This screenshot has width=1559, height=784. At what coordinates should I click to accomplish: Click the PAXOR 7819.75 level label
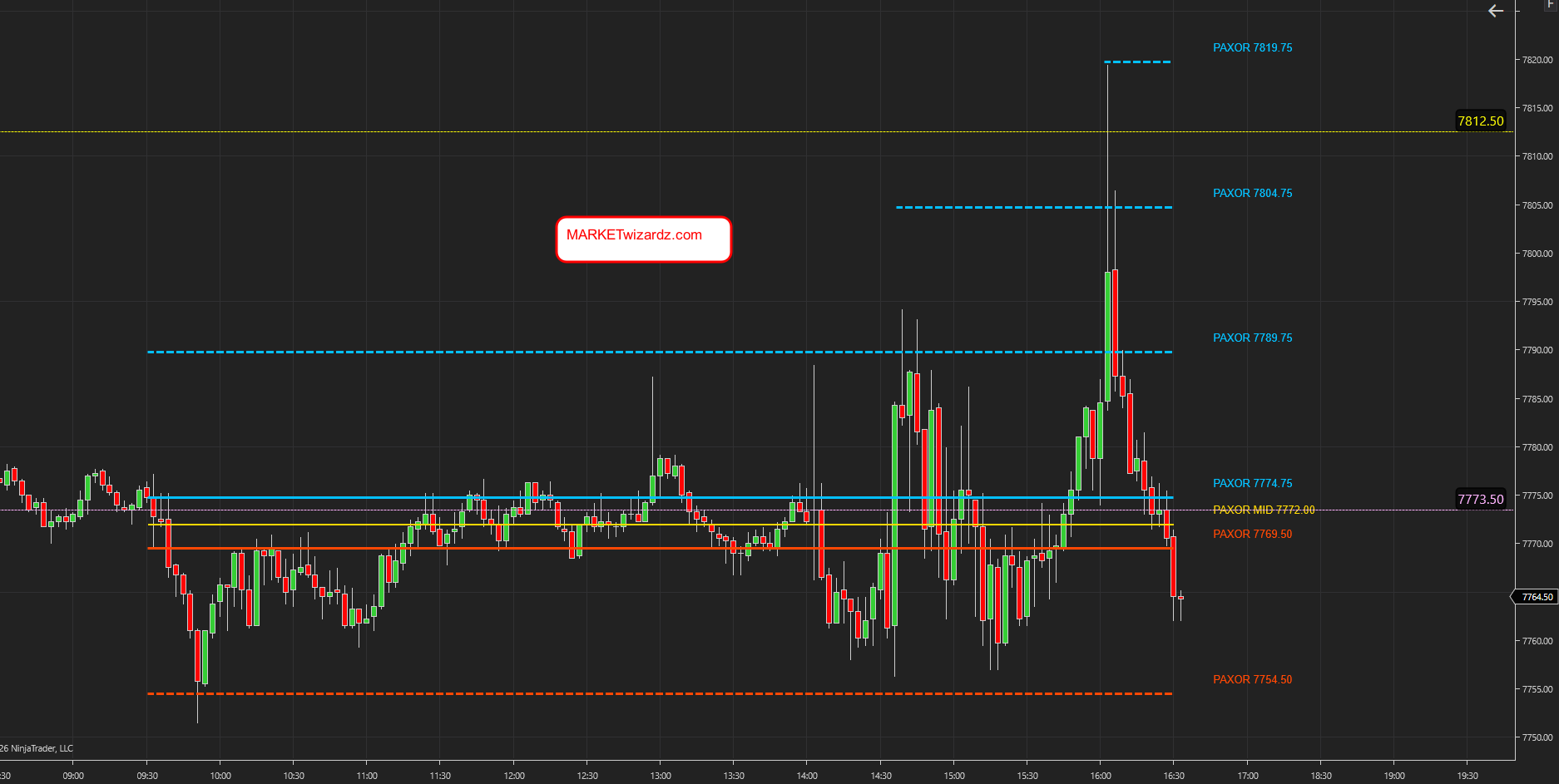click(1252, 47)
